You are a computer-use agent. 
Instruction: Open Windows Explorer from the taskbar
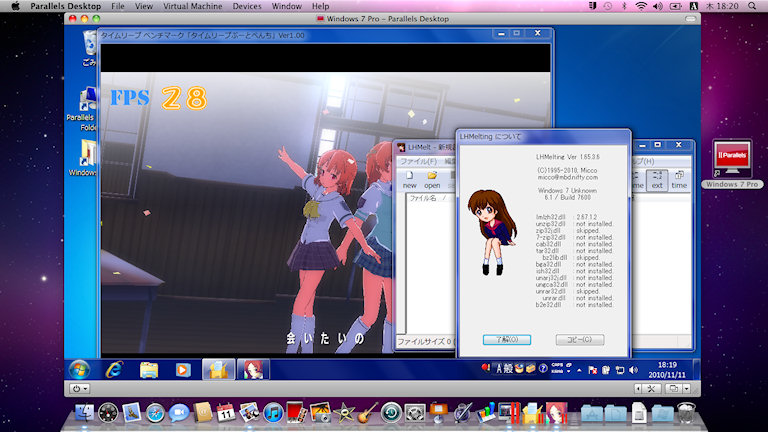[149, 370]
